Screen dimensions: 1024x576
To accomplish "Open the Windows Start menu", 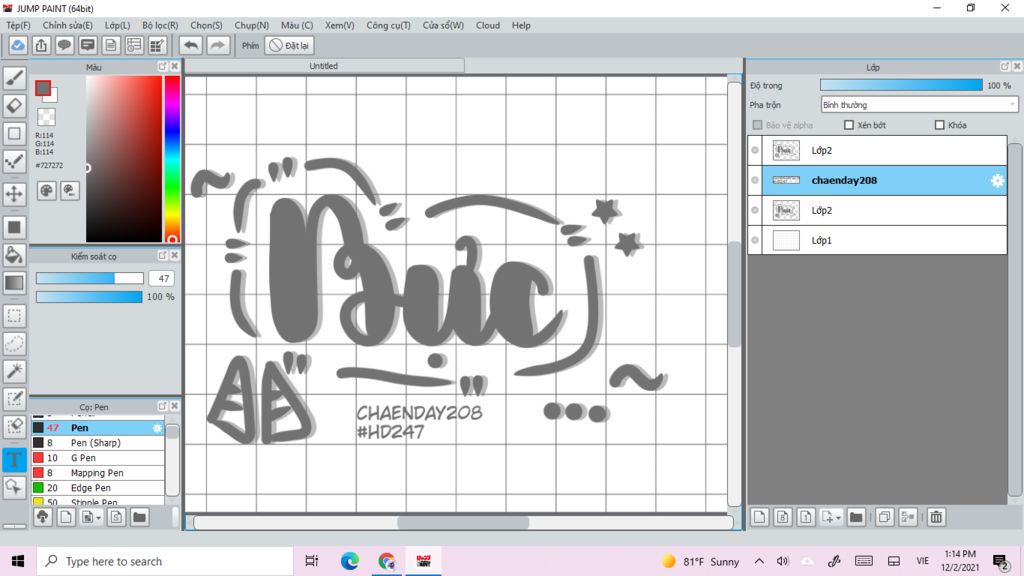I will click(18, 562).
